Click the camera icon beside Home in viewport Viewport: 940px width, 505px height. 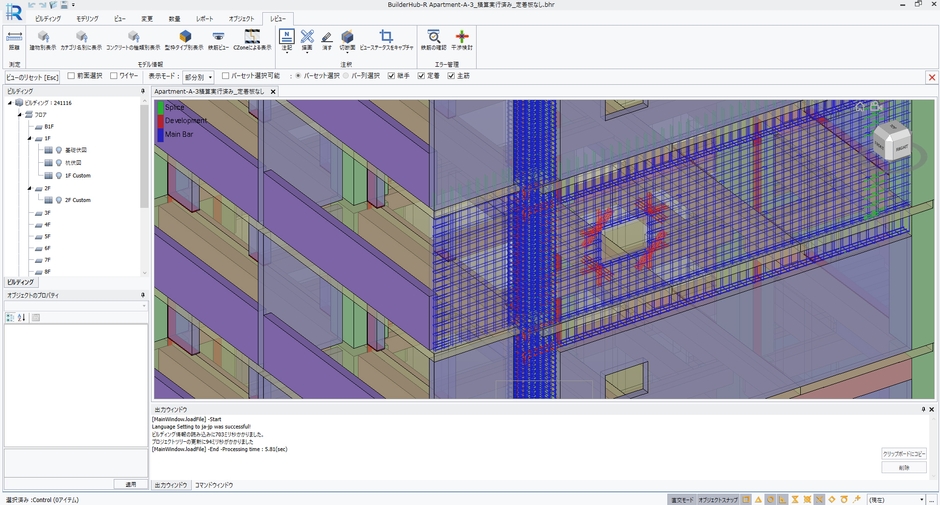point(875,107)
